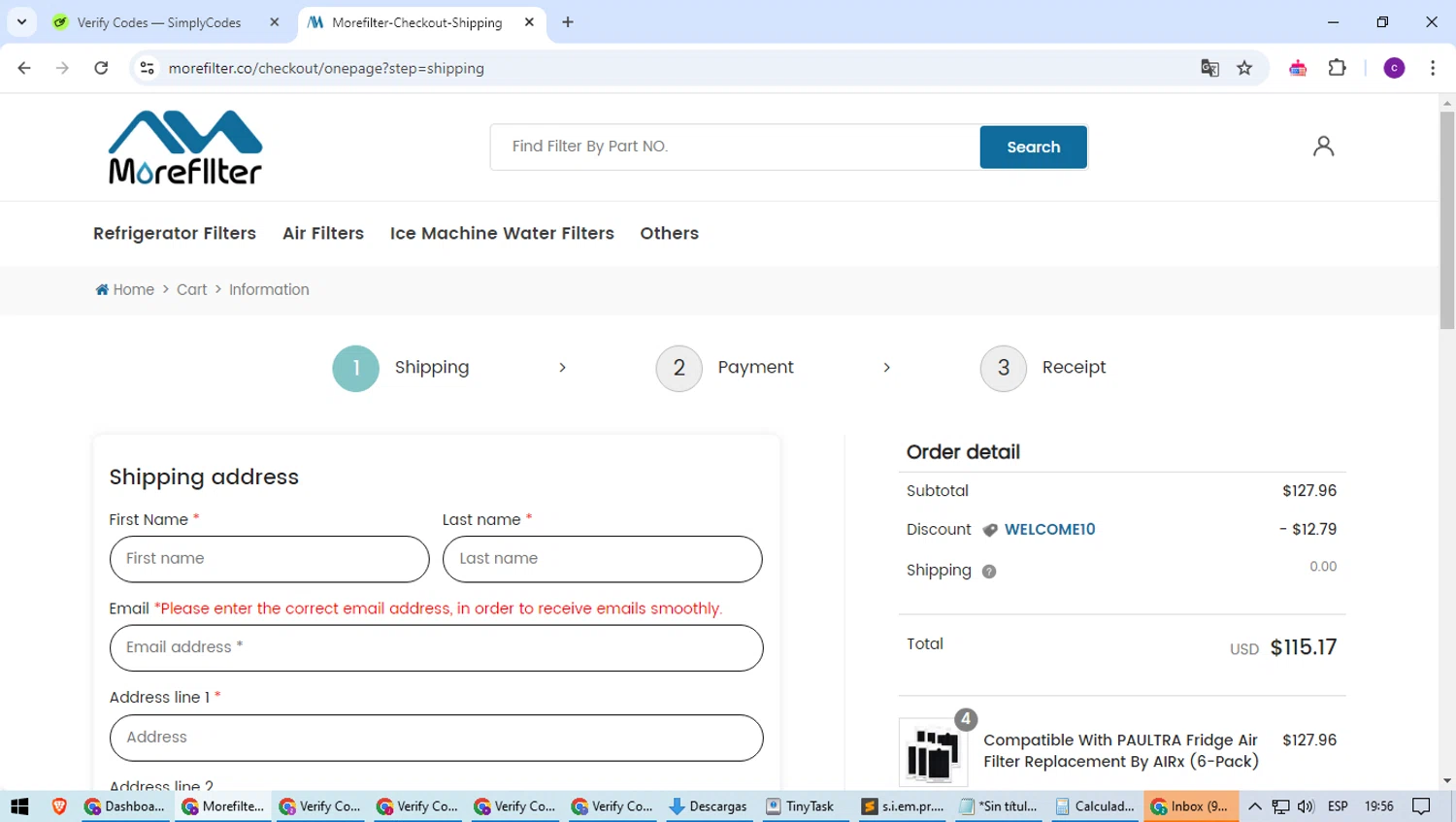
Task: Click the ESP language indicator
Action: pos(1338,806)
